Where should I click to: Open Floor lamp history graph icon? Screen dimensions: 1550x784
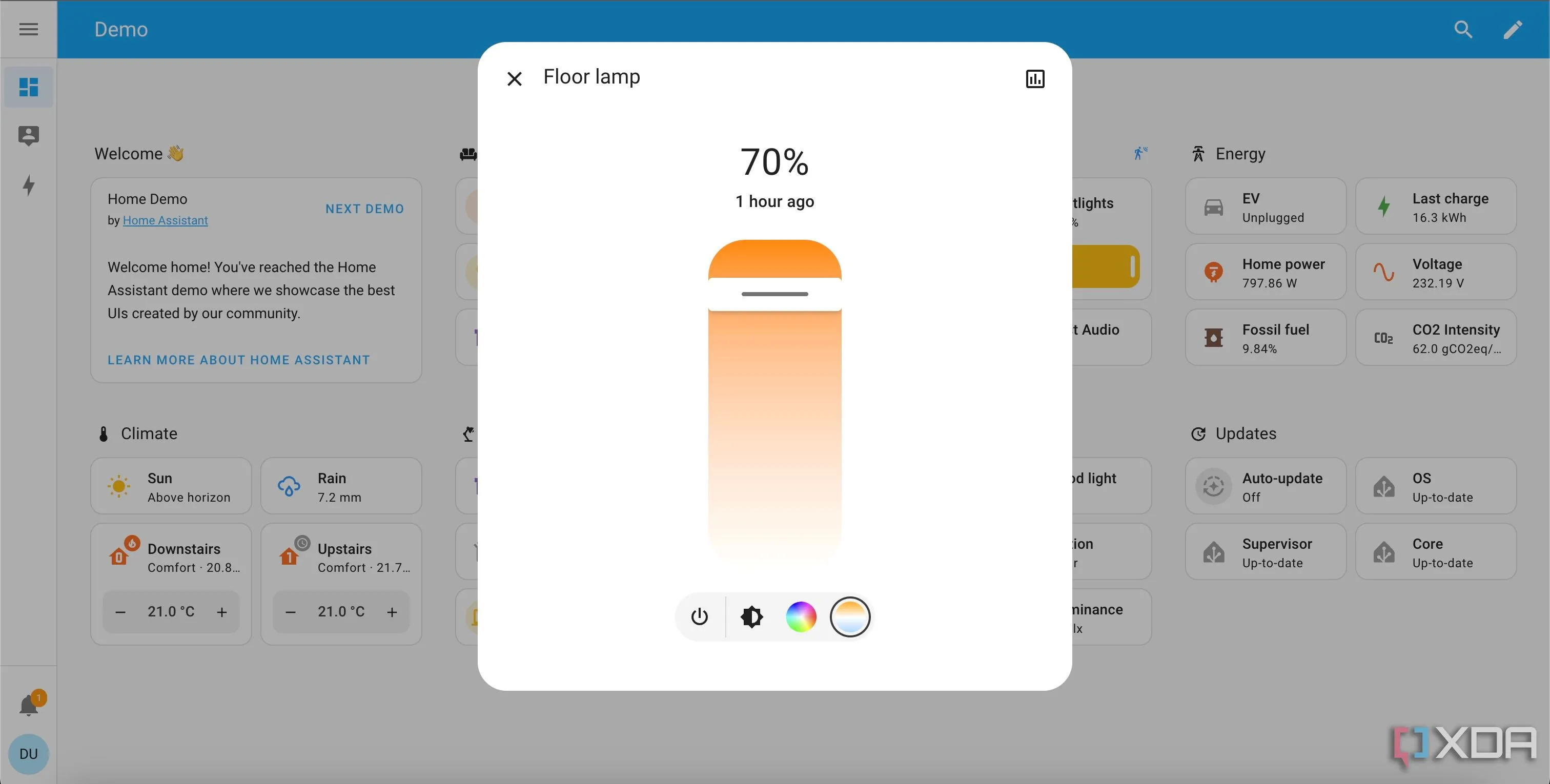point(1035,79)
